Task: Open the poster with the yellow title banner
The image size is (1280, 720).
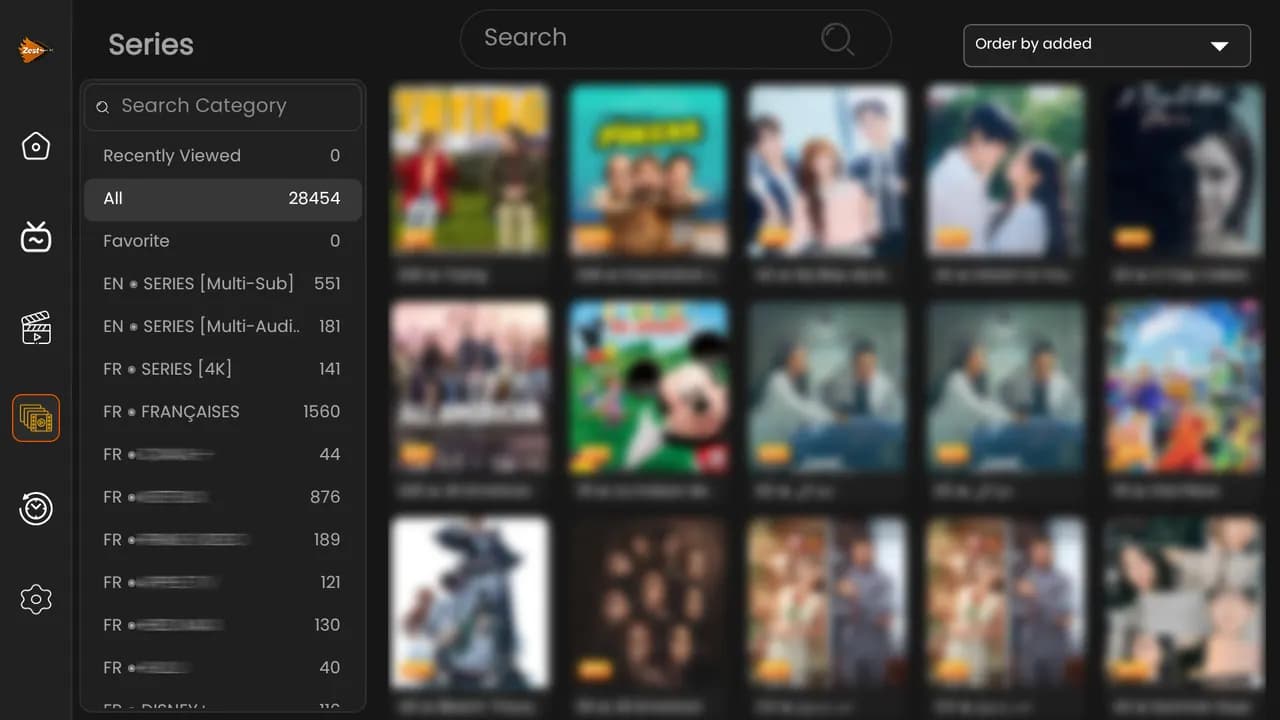Action: (x=469, y=170)
